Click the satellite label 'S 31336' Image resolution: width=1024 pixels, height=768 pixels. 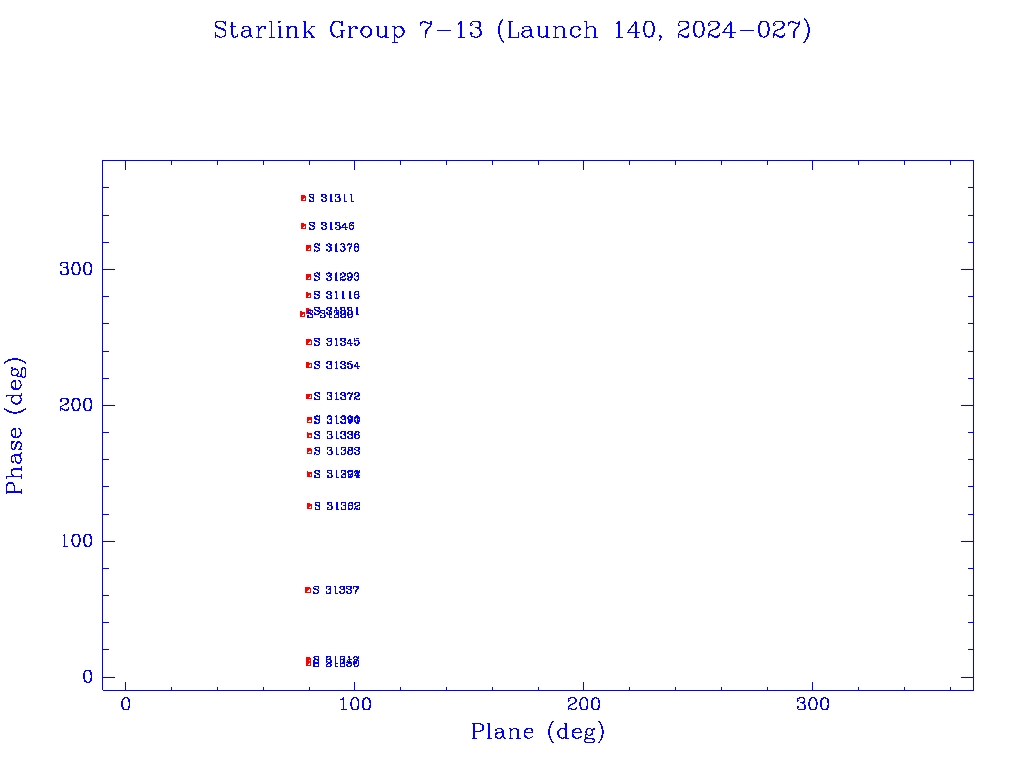337,436
